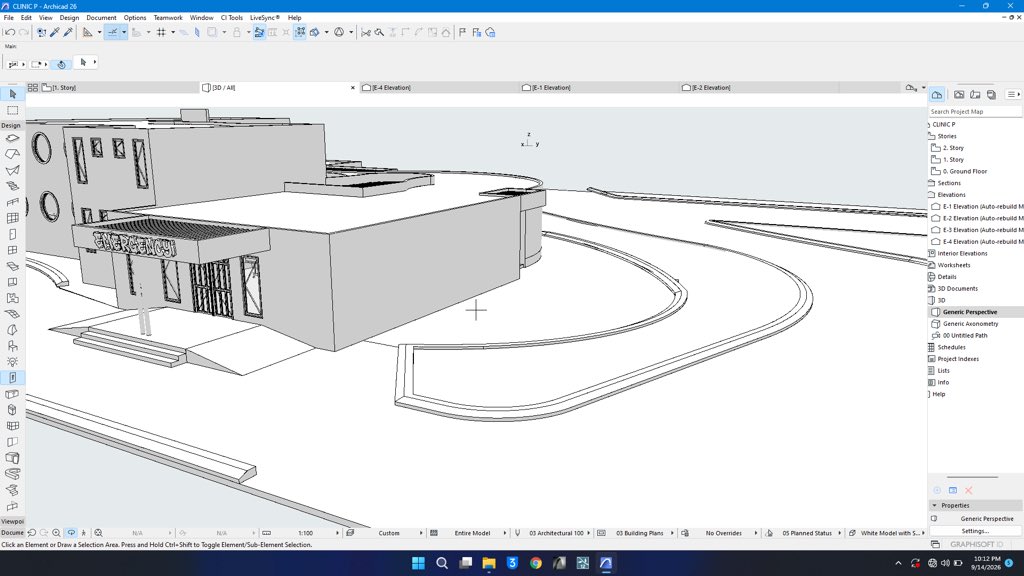This screenshot has height=576, width=1024.
Task: Select the Marquee tool in toolbox
Action: [12, 110]
